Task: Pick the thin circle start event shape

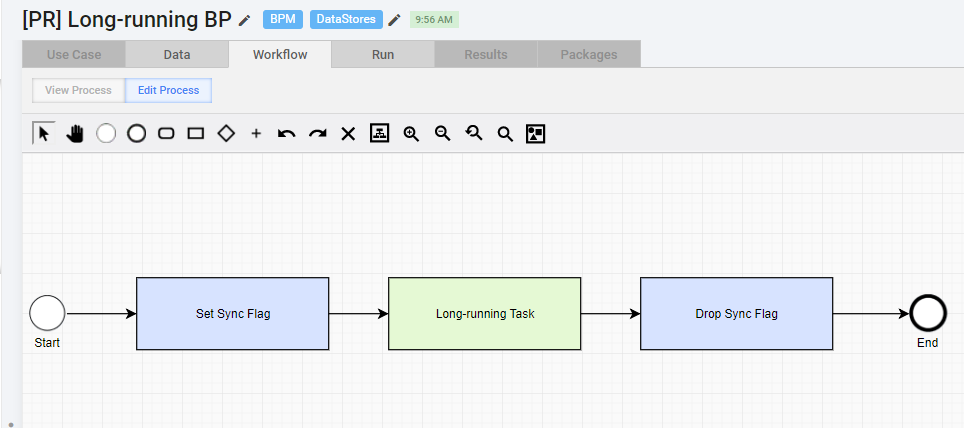Action: [x=106, y=133]
